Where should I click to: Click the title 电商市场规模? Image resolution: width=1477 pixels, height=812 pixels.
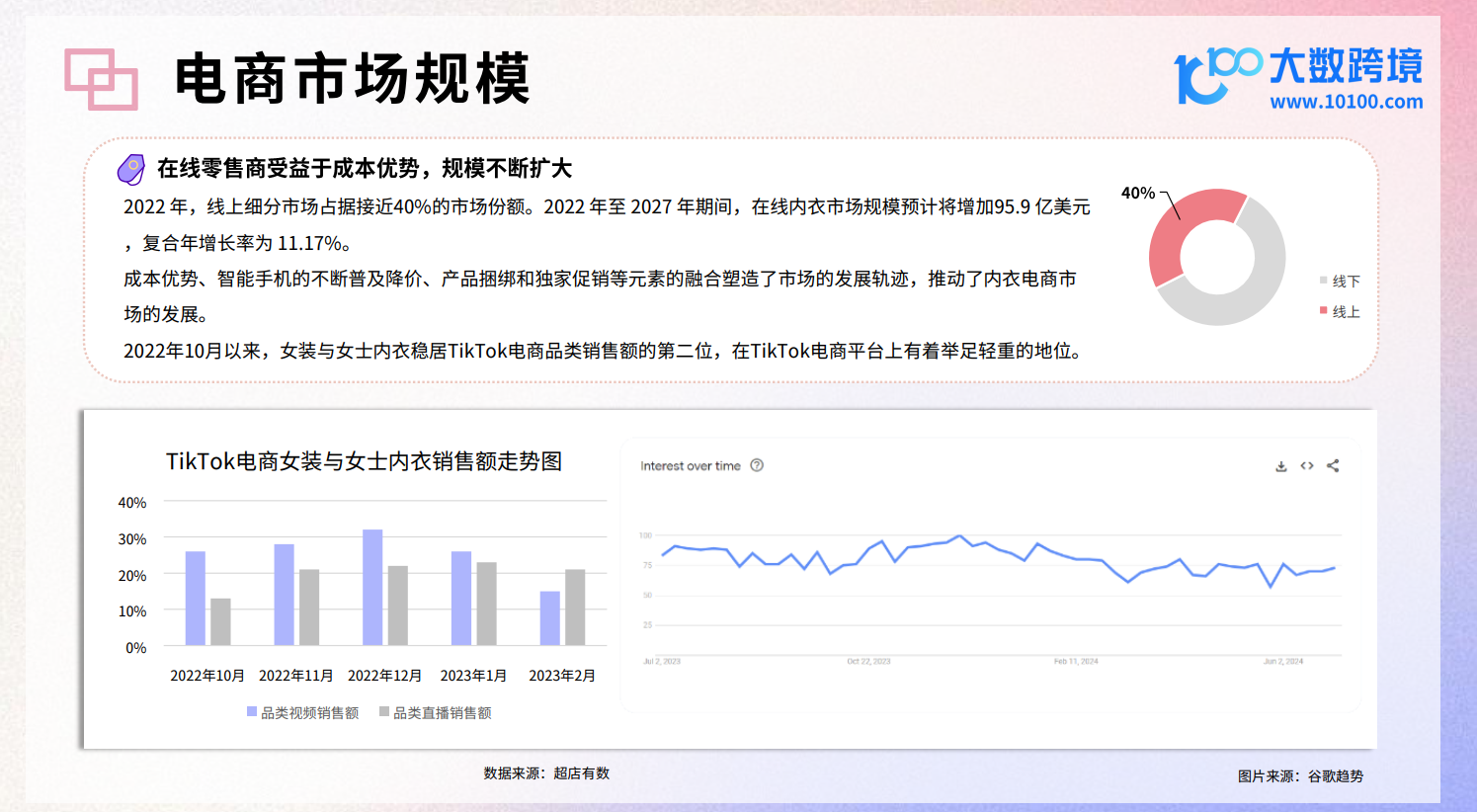[x=354, y=79]
